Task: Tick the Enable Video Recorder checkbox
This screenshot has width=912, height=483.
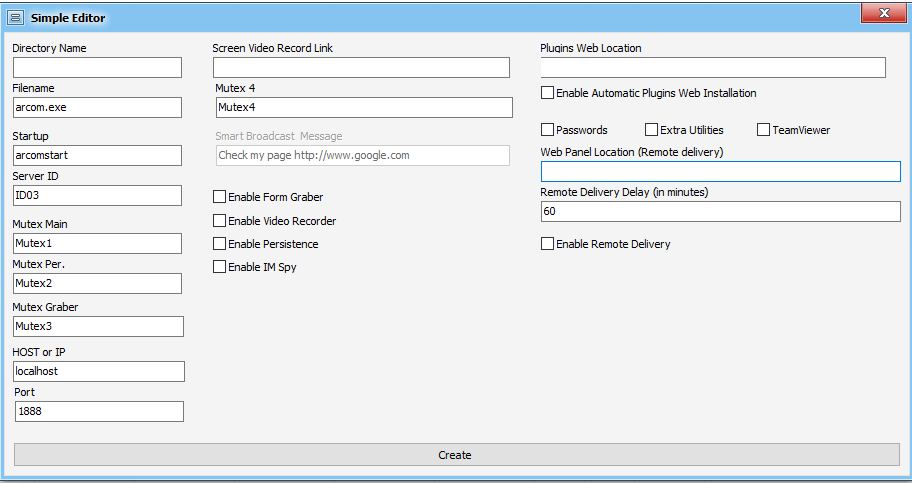Action: coord(220,220)
